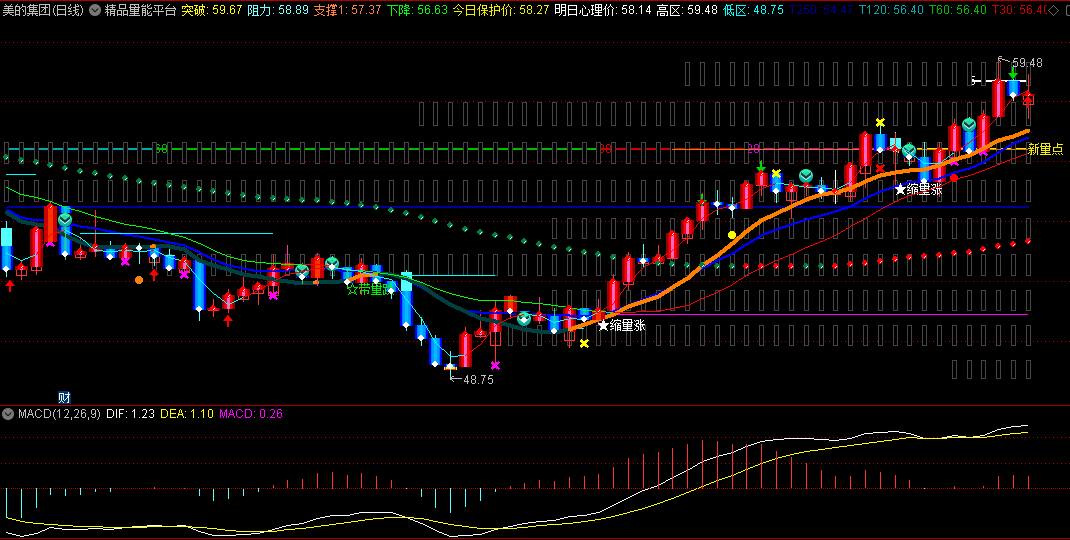Click the DIF: 1.23 readout
The width and height of the screenshot is (1070, 540).
click(x=131, y=414)
